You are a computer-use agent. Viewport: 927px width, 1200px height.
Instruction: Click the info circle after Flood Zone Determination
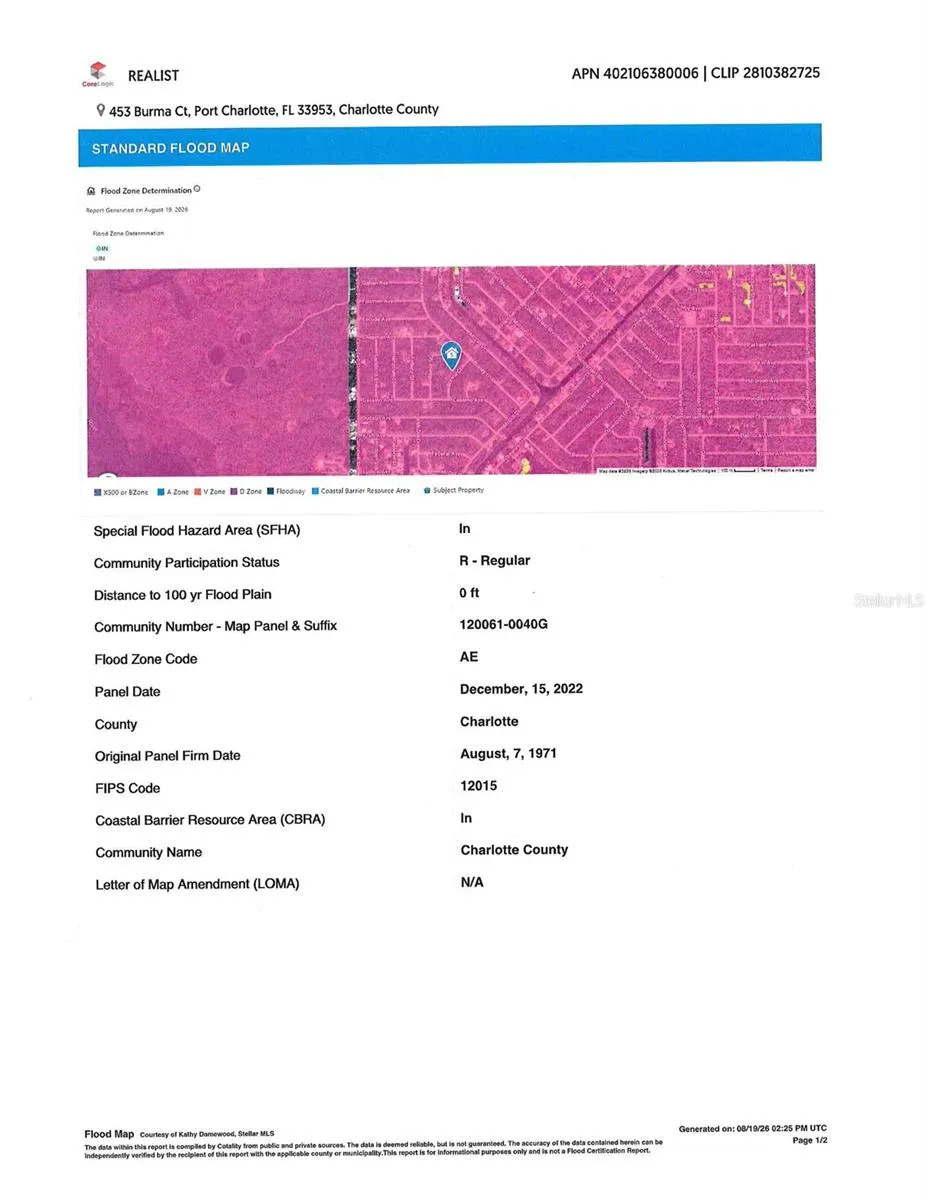coord(197,189)
